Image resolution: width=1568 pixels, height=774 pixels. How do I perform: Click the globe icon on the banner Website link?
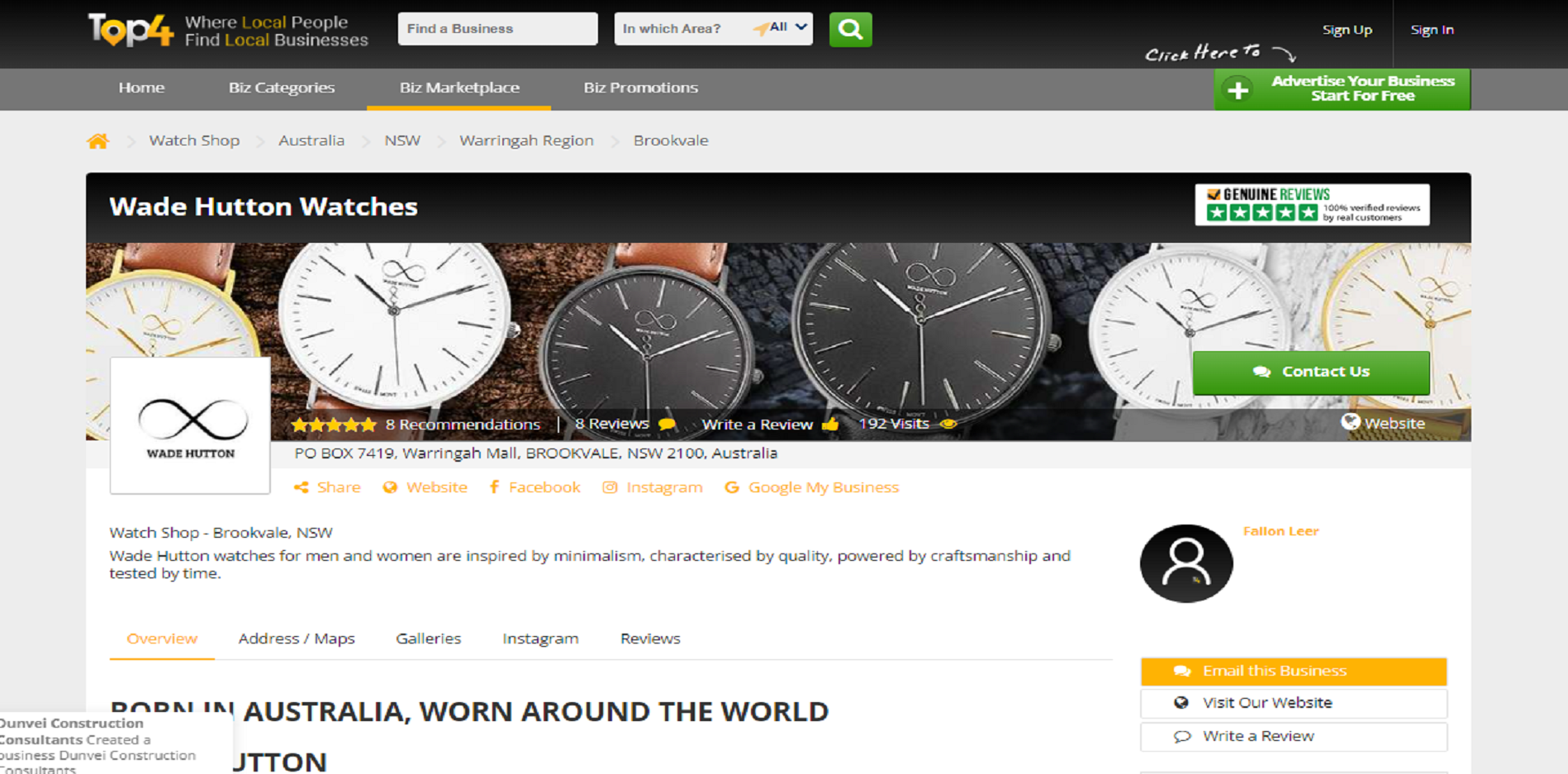pyautogui.click(x=1351, y=422)
